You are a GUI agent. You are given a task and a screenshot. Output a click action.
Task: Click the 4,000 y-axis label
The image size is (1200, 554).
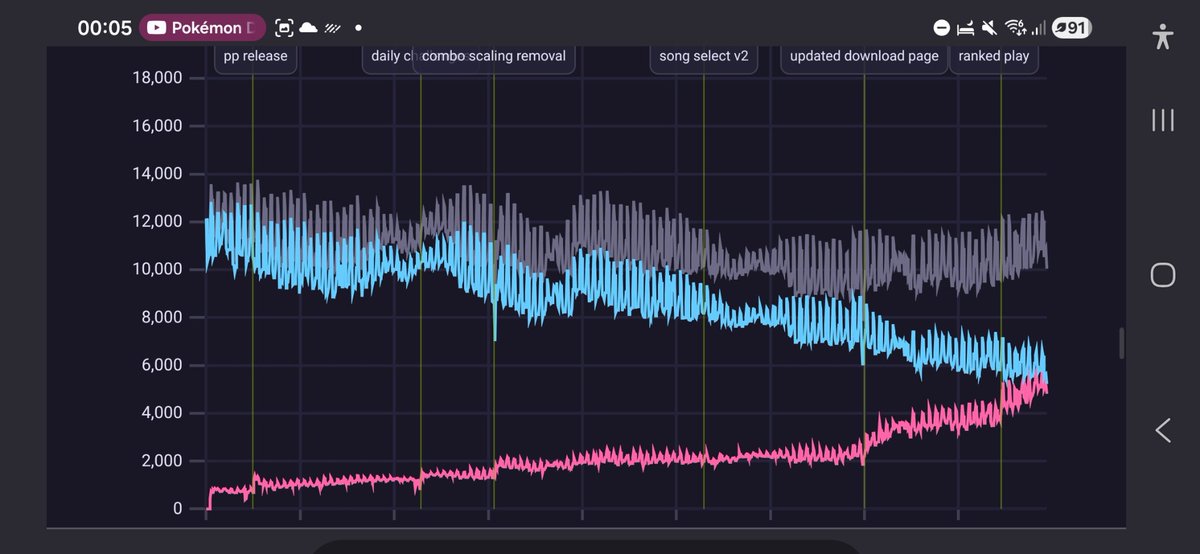160,414
